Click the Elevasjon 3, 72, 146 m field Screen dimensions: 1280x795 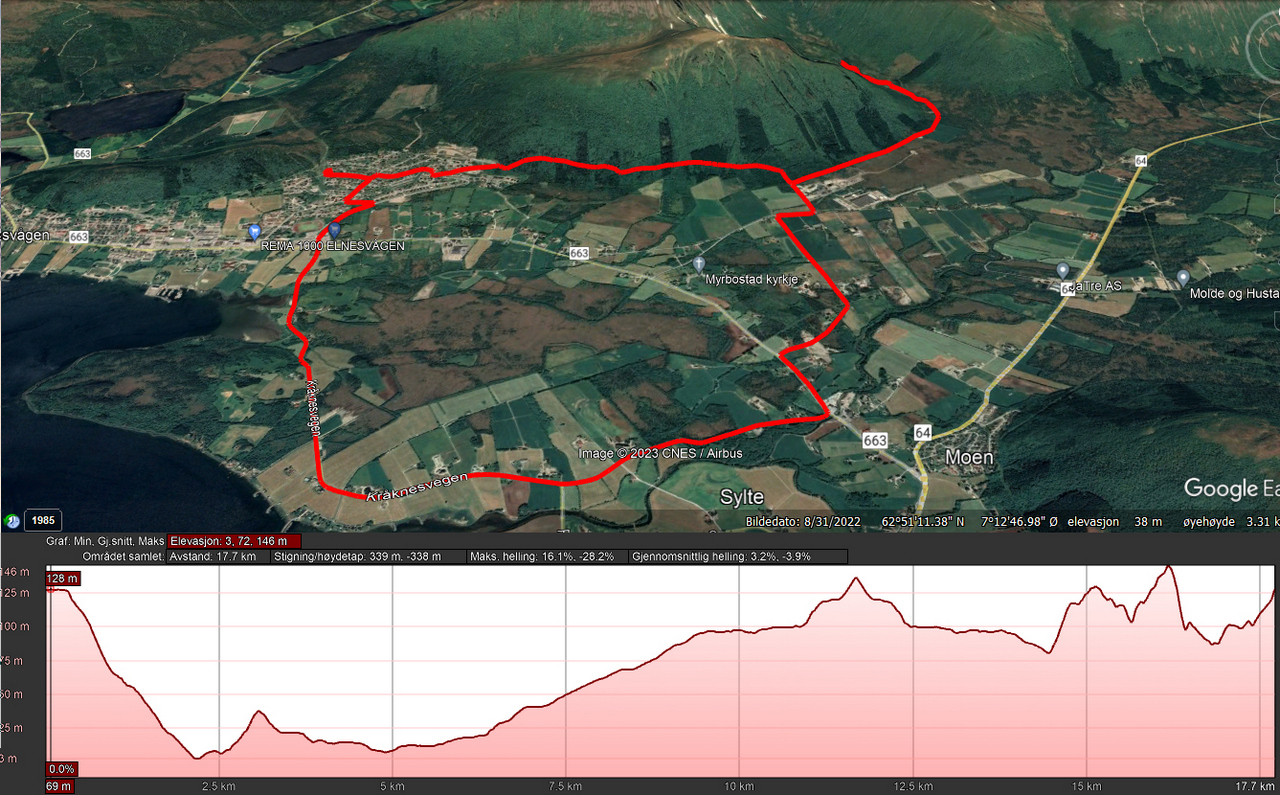[235, 541]
